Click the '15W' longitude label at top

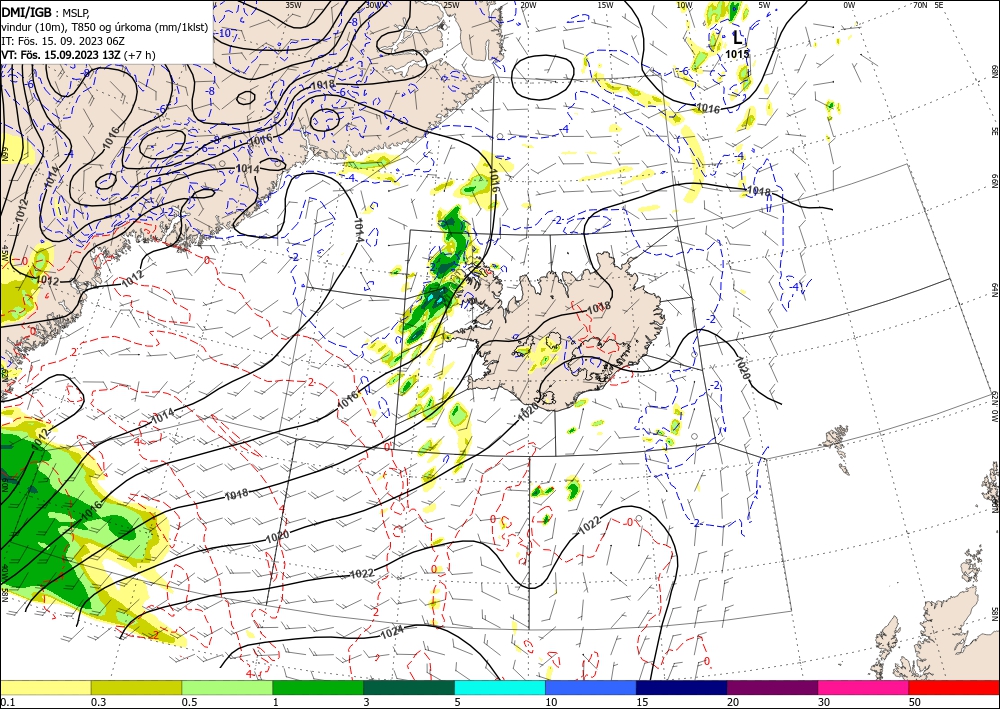(605, 5)
